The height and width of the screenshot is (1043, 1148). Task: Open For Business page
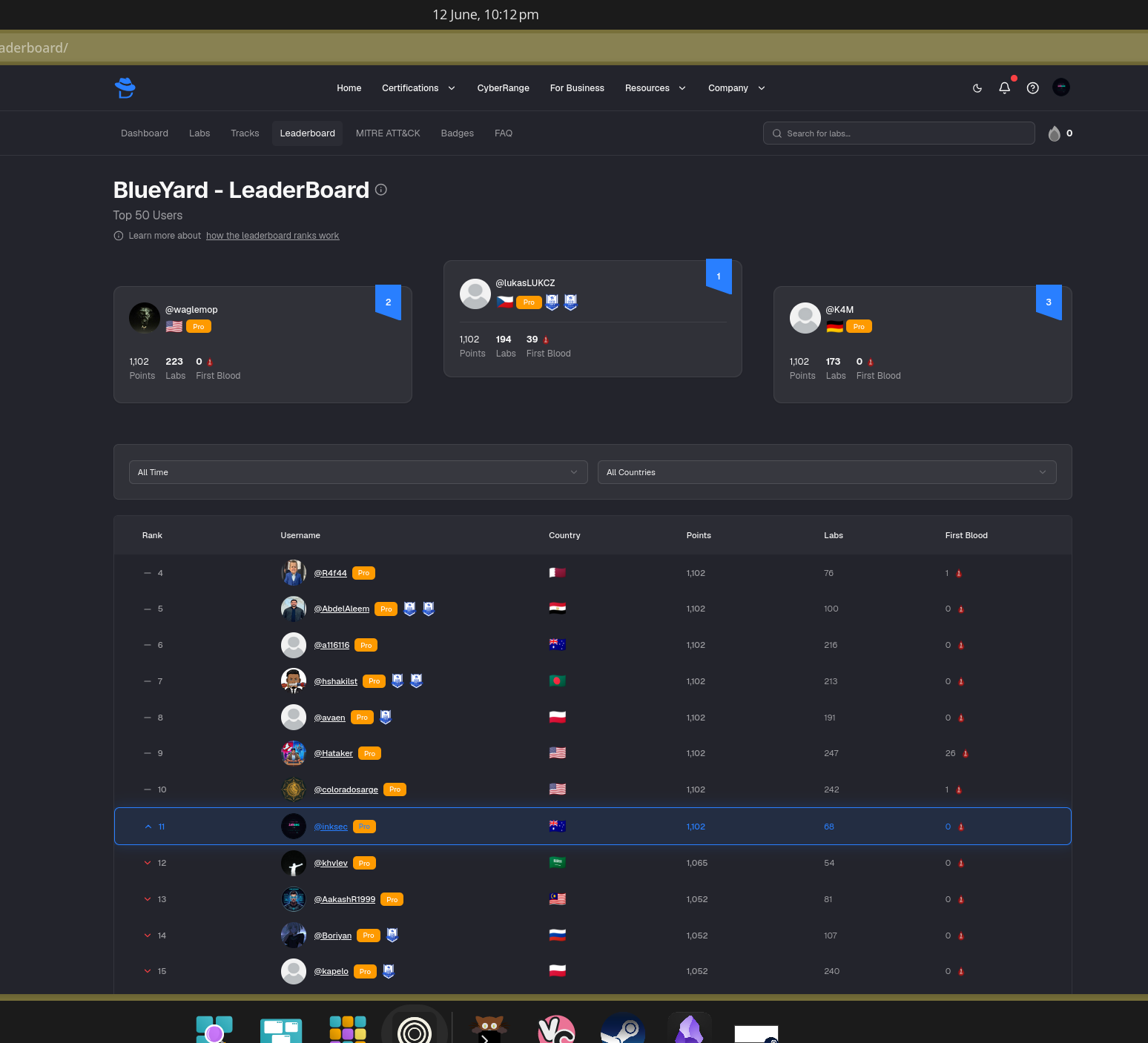coord(577,88)
